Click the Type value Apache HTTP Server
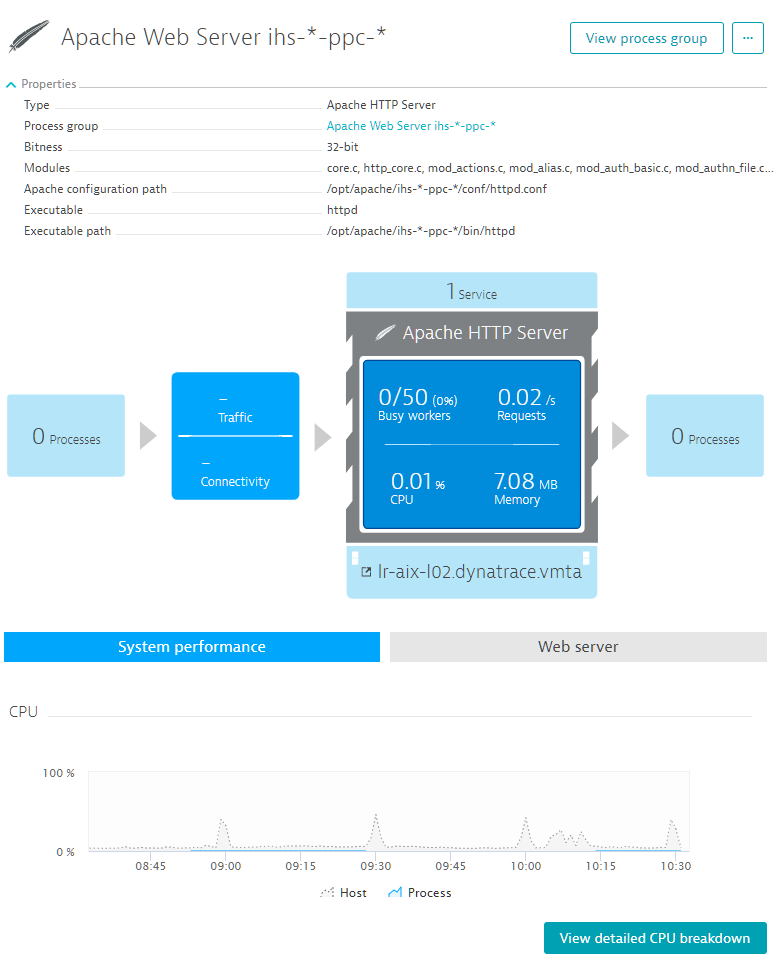776x967 pixels. 381,105
